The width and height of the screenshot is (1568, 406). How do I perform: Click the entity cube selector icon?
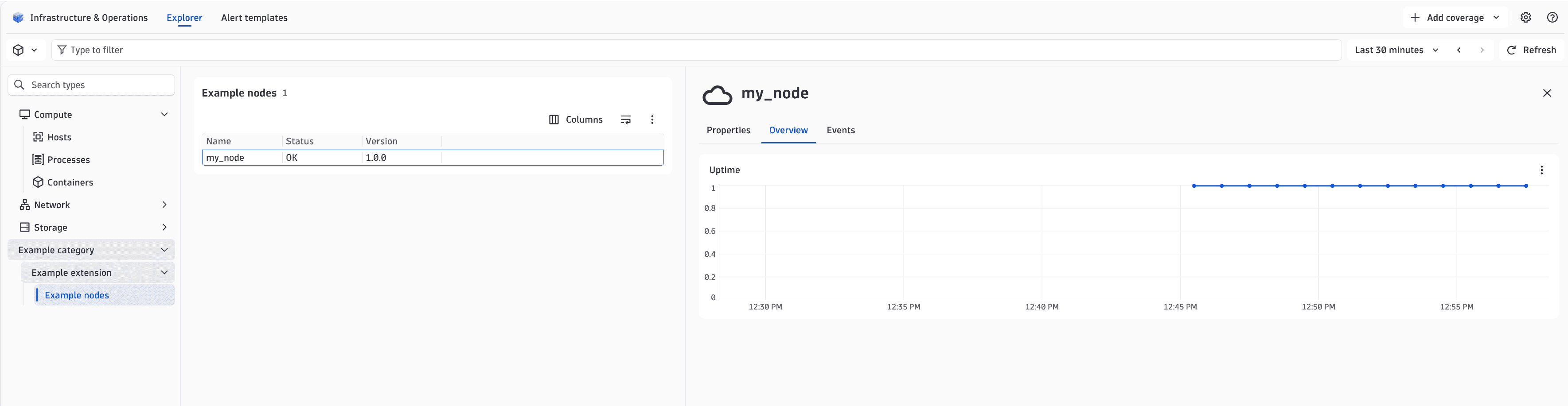click(18, 50)
